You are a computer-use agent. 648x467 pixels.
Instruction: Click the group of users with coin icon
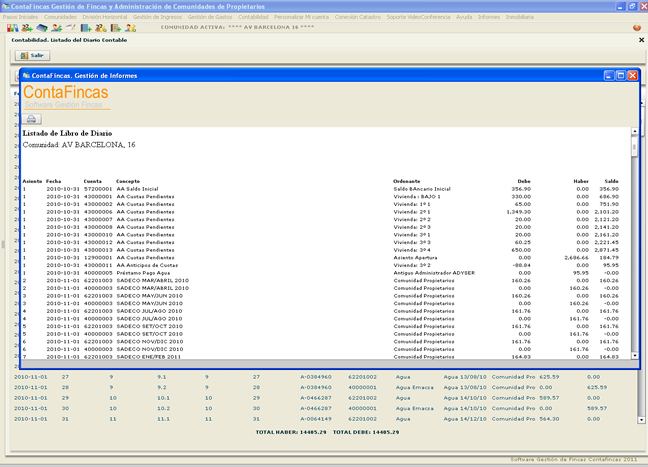[x=101, y=28]
